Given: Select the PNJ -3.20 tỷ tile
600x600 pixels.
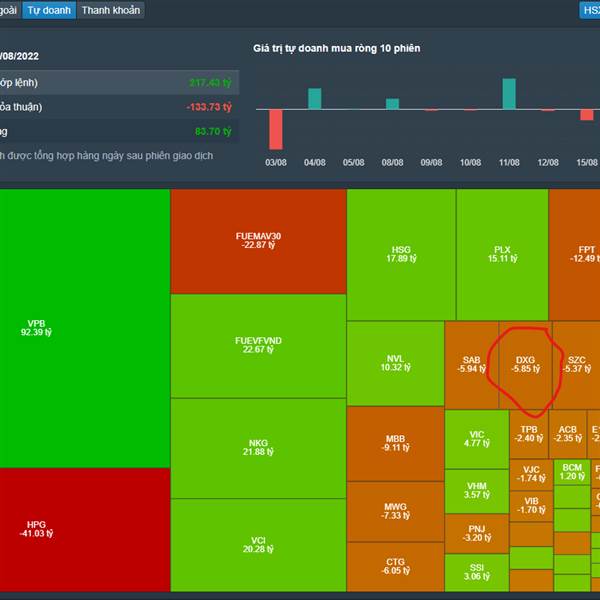Looking at the screenshot, I should tap(477, 534).
